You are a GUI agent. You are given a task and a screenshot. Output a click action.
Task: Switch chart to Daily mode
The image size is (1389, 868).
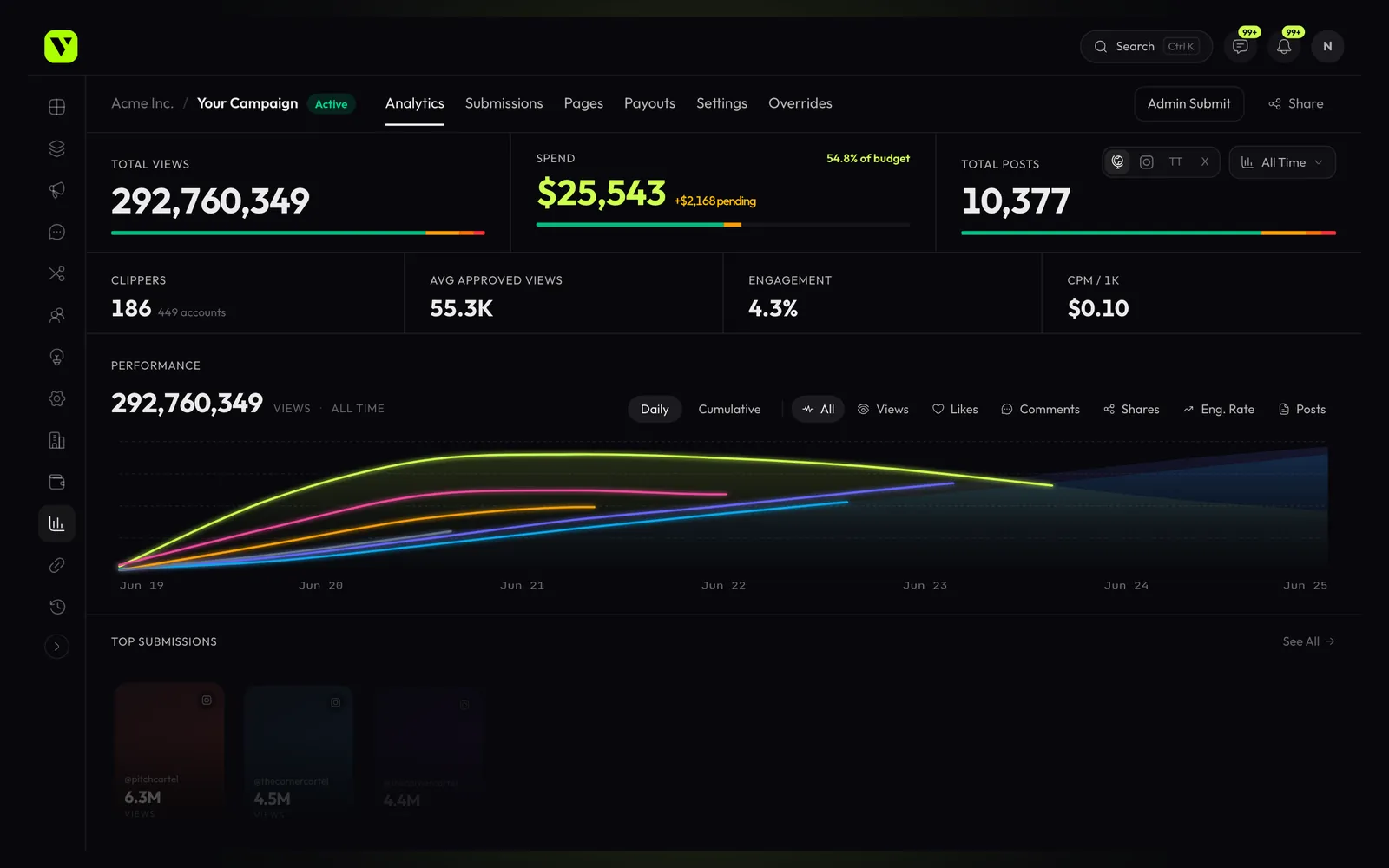[655, 409]
